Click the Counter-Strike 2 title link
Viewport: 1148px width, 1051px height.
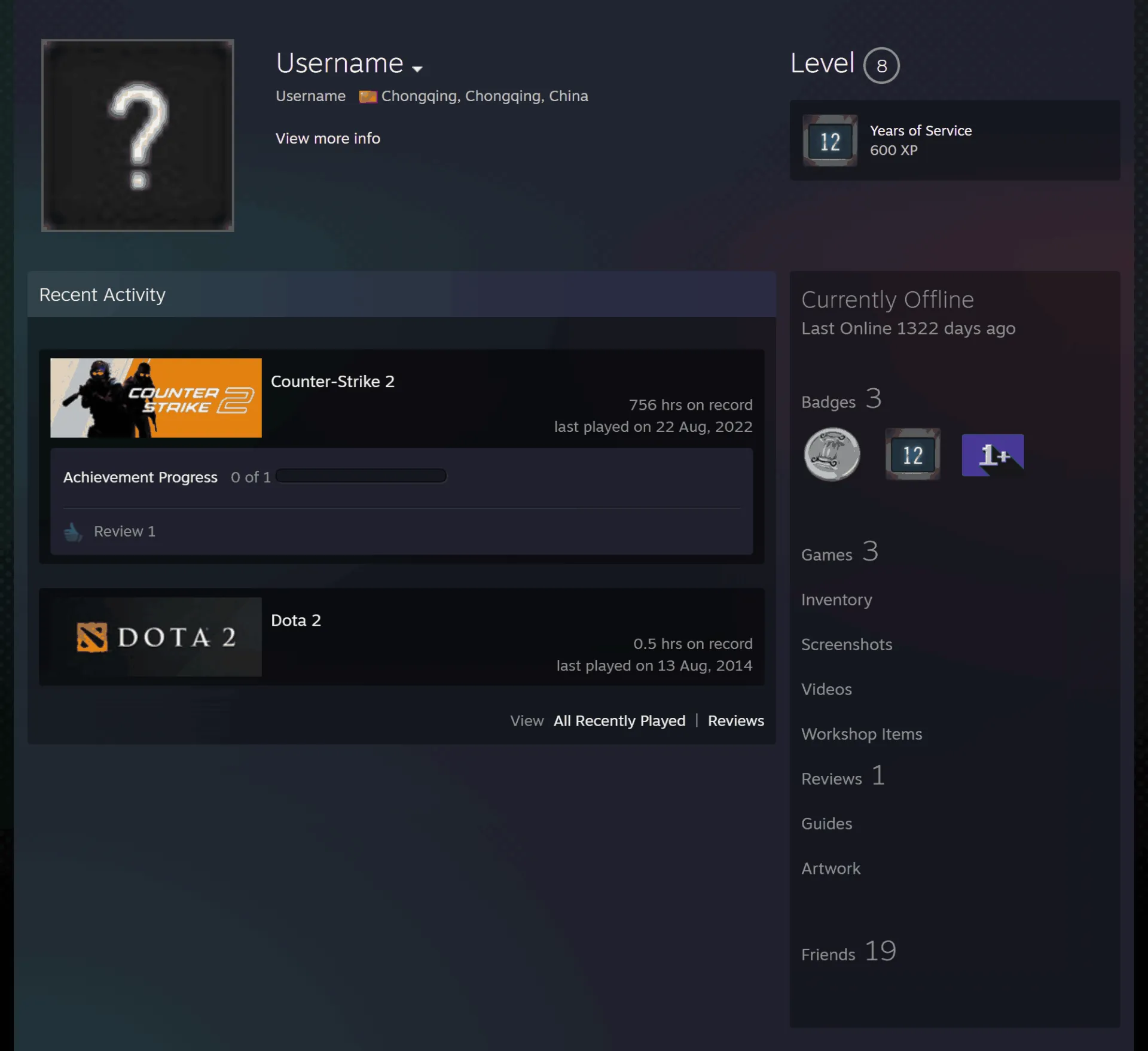(x=332, y=381)
